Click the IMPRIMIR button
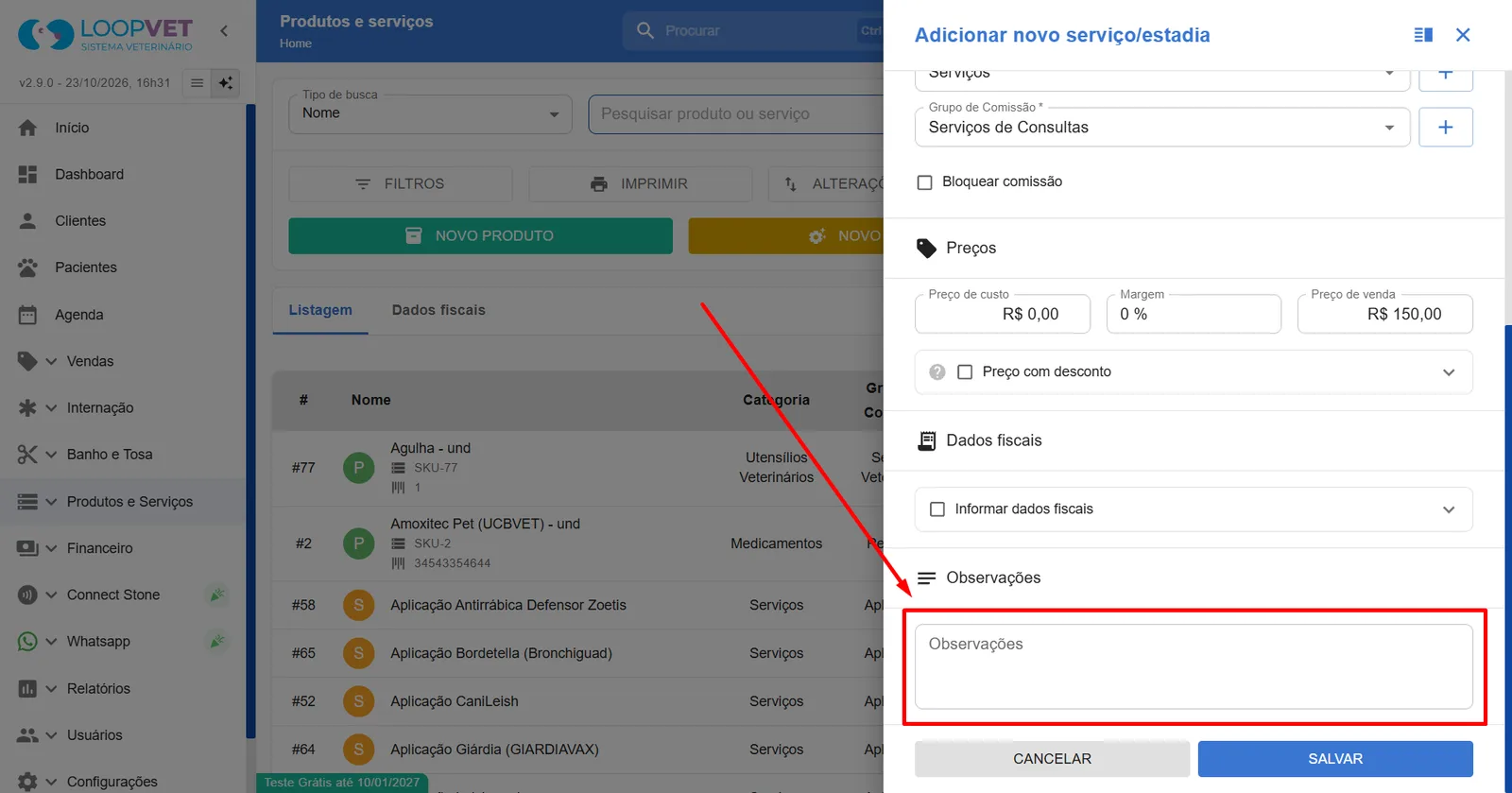The height and width of the screenshot is (793, 1512). 640,184
